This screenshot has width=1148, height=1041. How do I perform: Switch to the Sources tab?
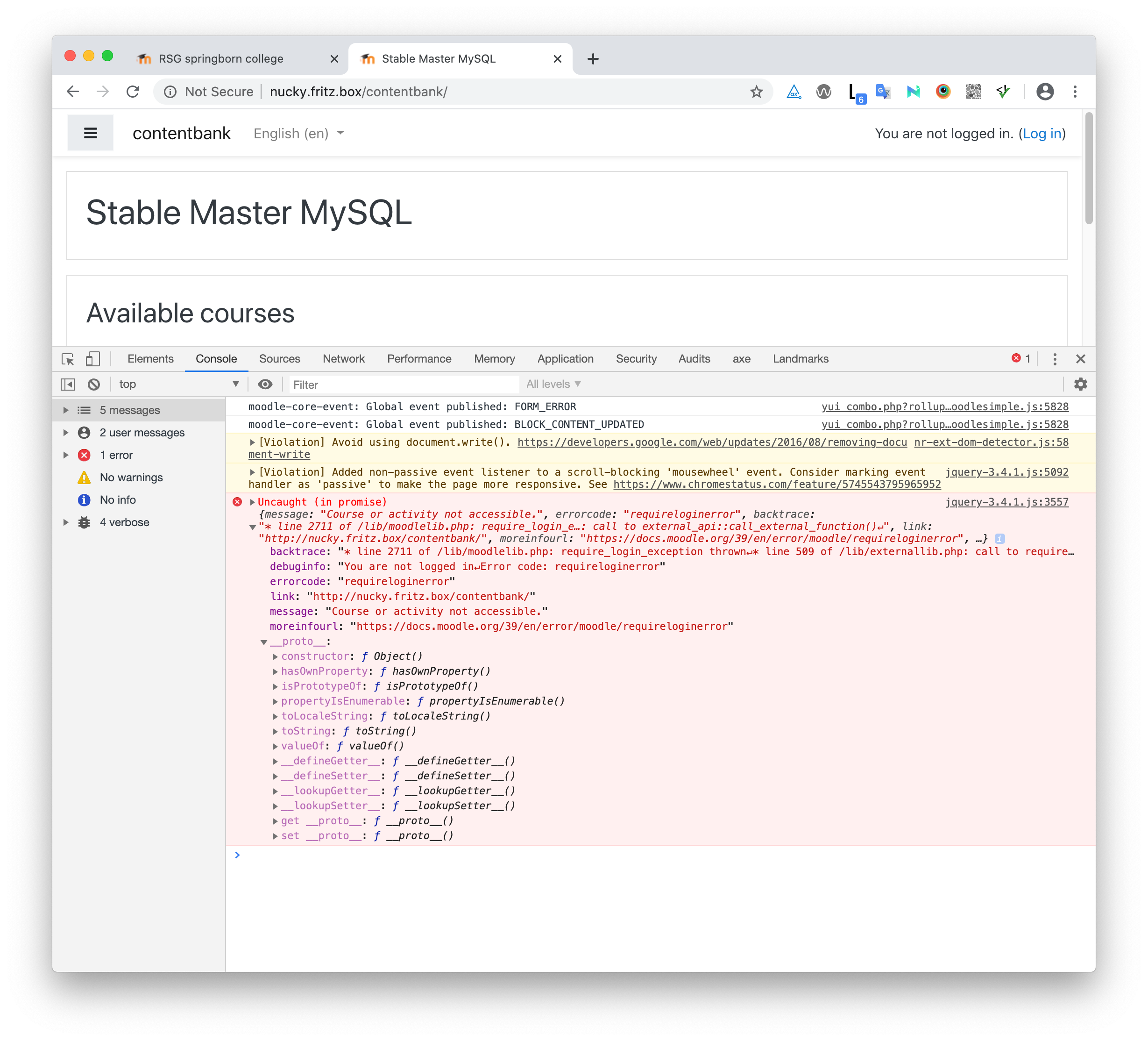click(280, 359)
